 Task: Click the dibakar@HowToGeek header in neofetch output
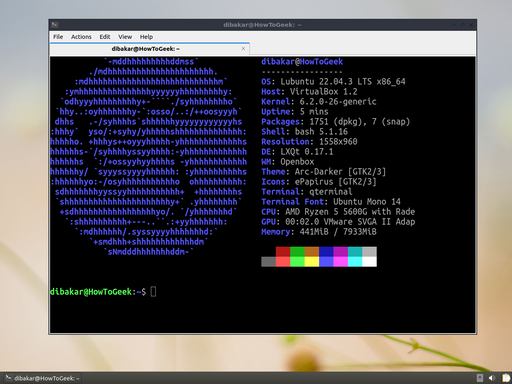pyautogui.click(x=302, y=62)
